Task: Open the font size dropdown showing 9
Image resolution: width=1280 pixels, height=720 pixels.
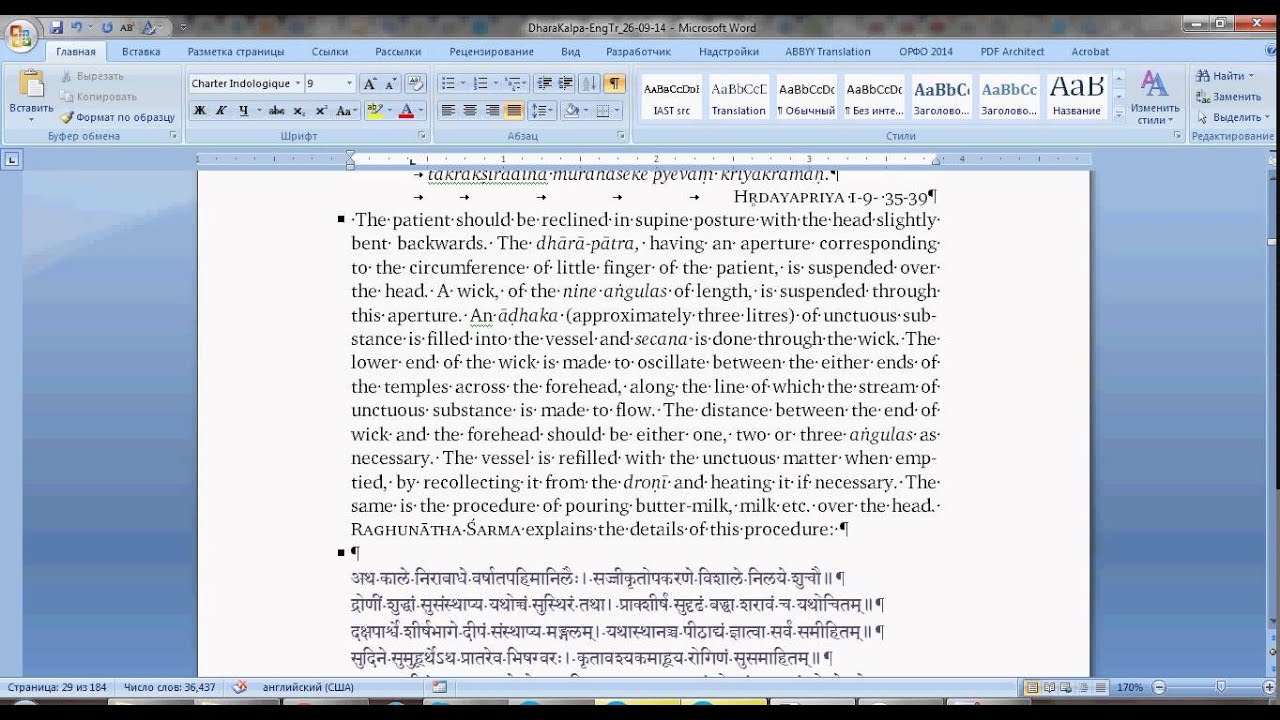Action: [x=349, y=84]
